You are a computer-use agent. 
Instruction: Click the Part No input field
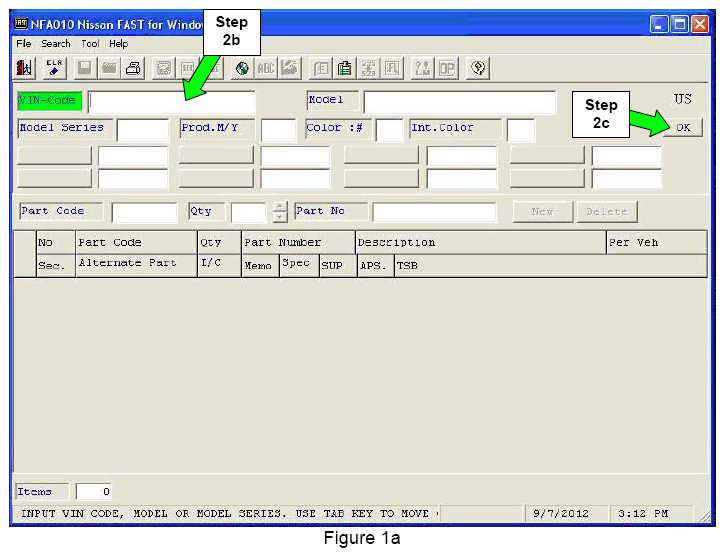click(x=434, y=212)
